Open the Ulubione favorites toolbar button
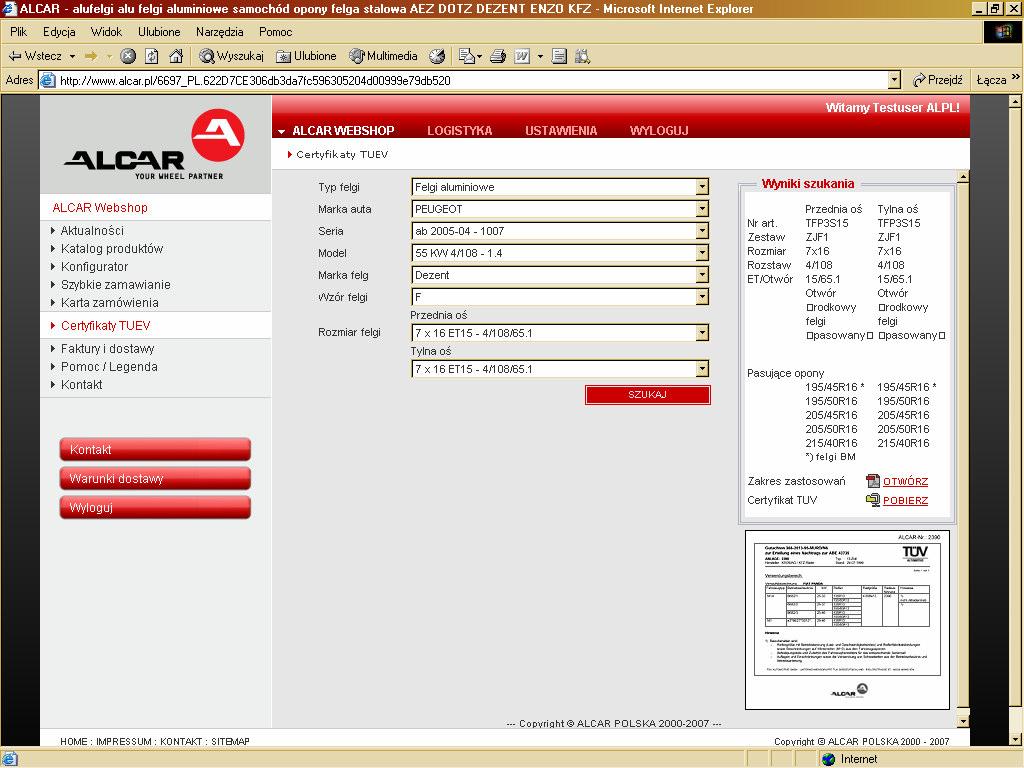Viewport: 1024px width, 768px height. (x=306, y=56)
